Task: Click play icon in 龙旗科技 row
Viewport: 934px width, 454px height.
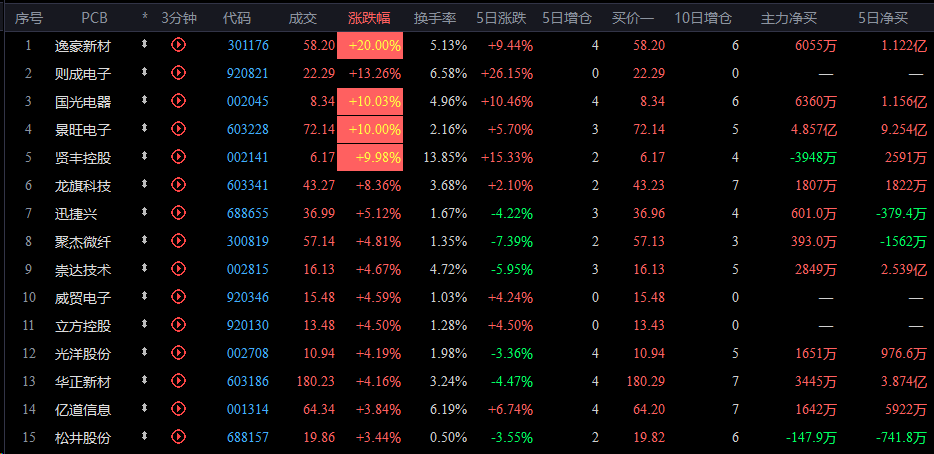Action: (x=179, y=185)
